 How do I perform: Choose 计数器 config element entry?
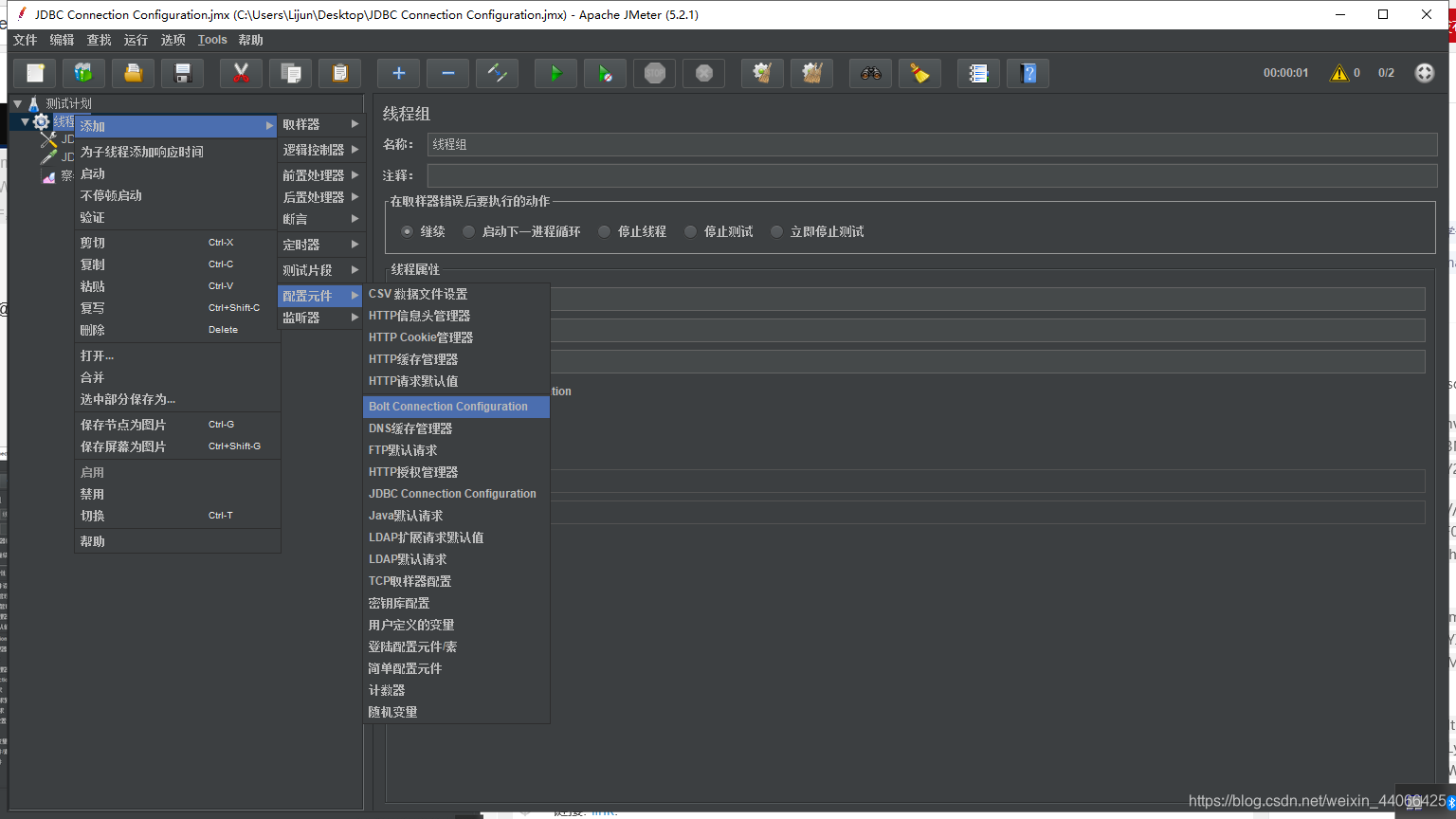tap(456, 690)
